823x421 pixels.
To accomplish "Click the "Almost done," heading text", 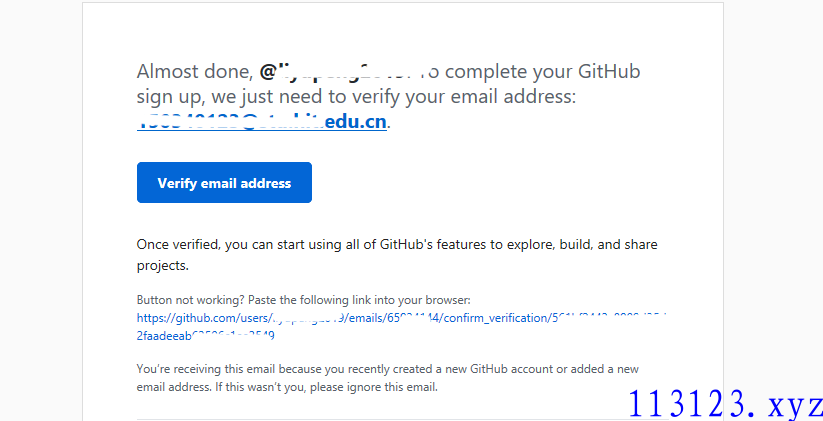I will (x=195, y=71).
